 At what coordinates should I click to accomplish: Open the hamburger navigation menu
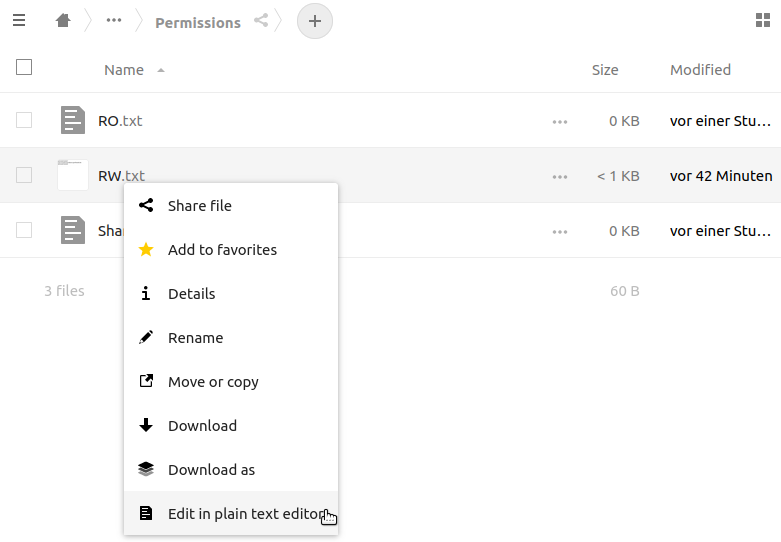tap(19, 20)
